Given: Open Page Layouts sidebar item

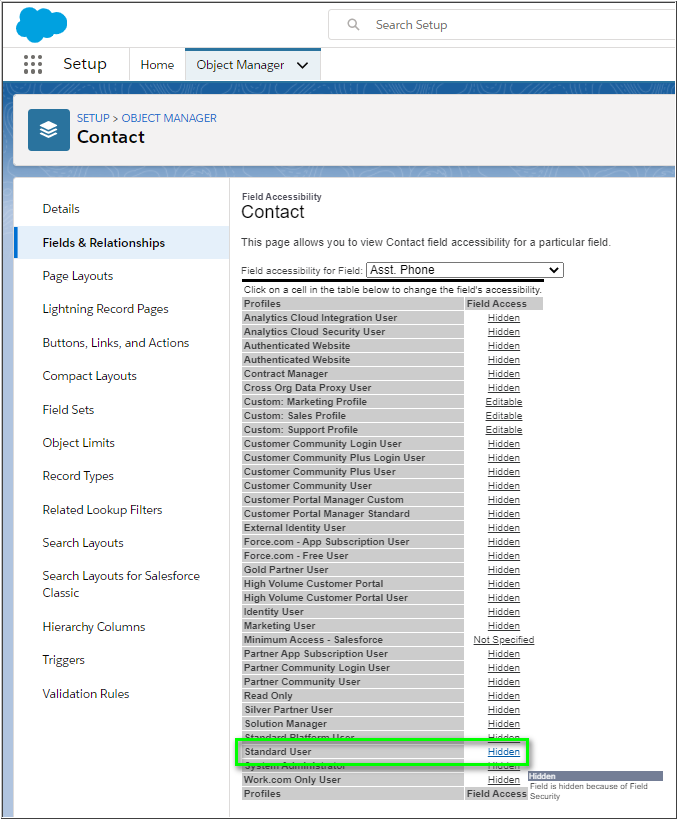Looking at the screenshot, I should pyautogui.click(x=78, y=276).
